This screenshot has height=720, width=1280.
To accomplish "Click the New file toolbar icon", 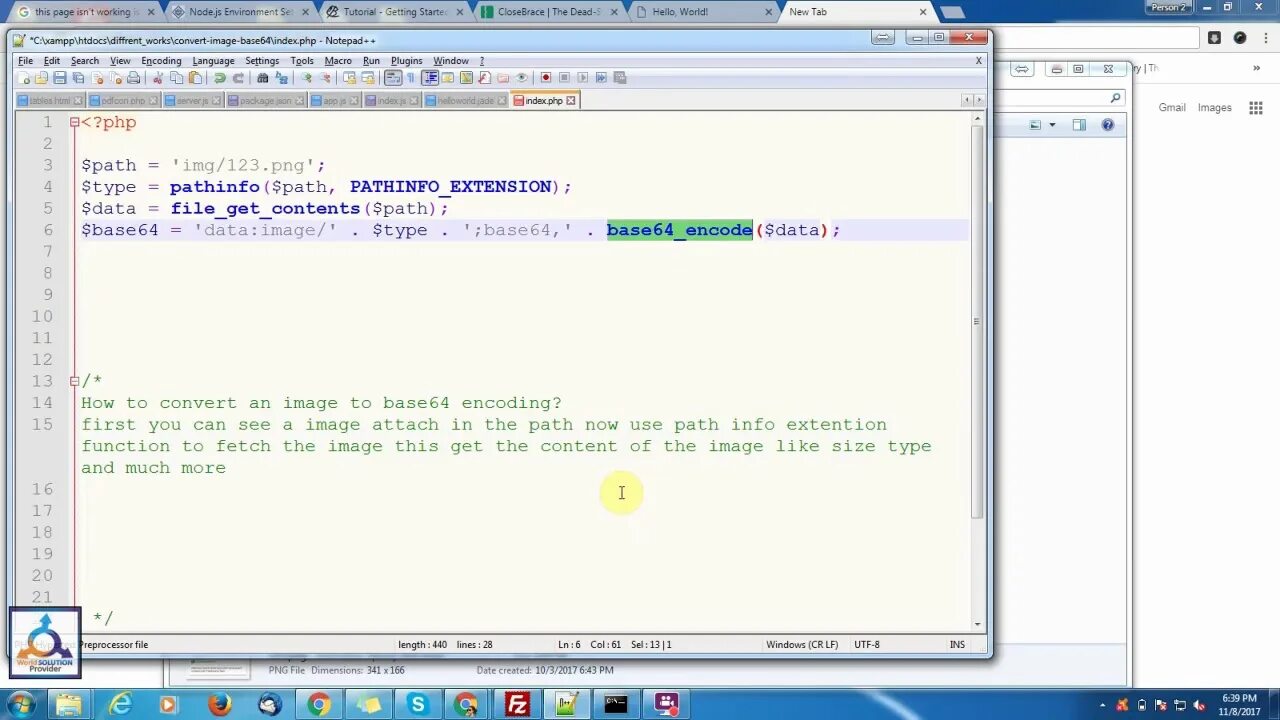I will click(x=24, y=78).
